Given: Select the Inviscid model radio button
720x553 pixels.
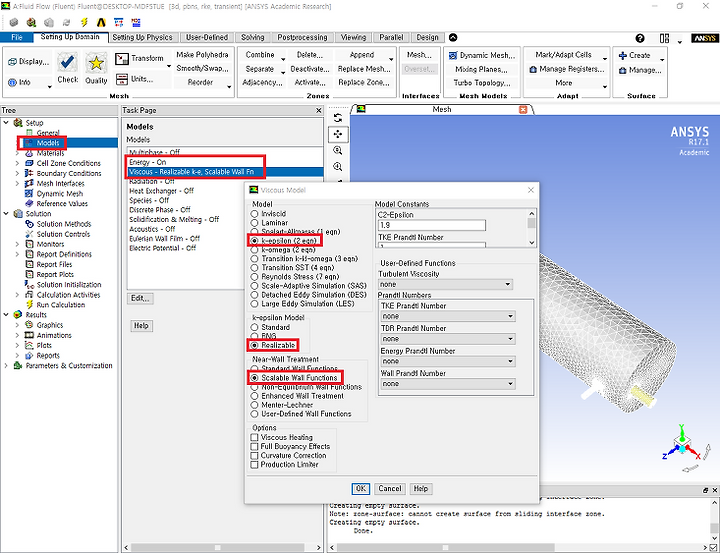Looking at the screenshot, I should point(254,214).
